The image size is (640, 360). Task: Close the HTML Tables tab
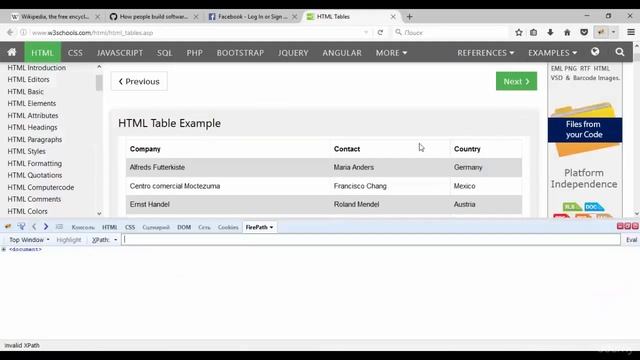(x=393, y=17)
